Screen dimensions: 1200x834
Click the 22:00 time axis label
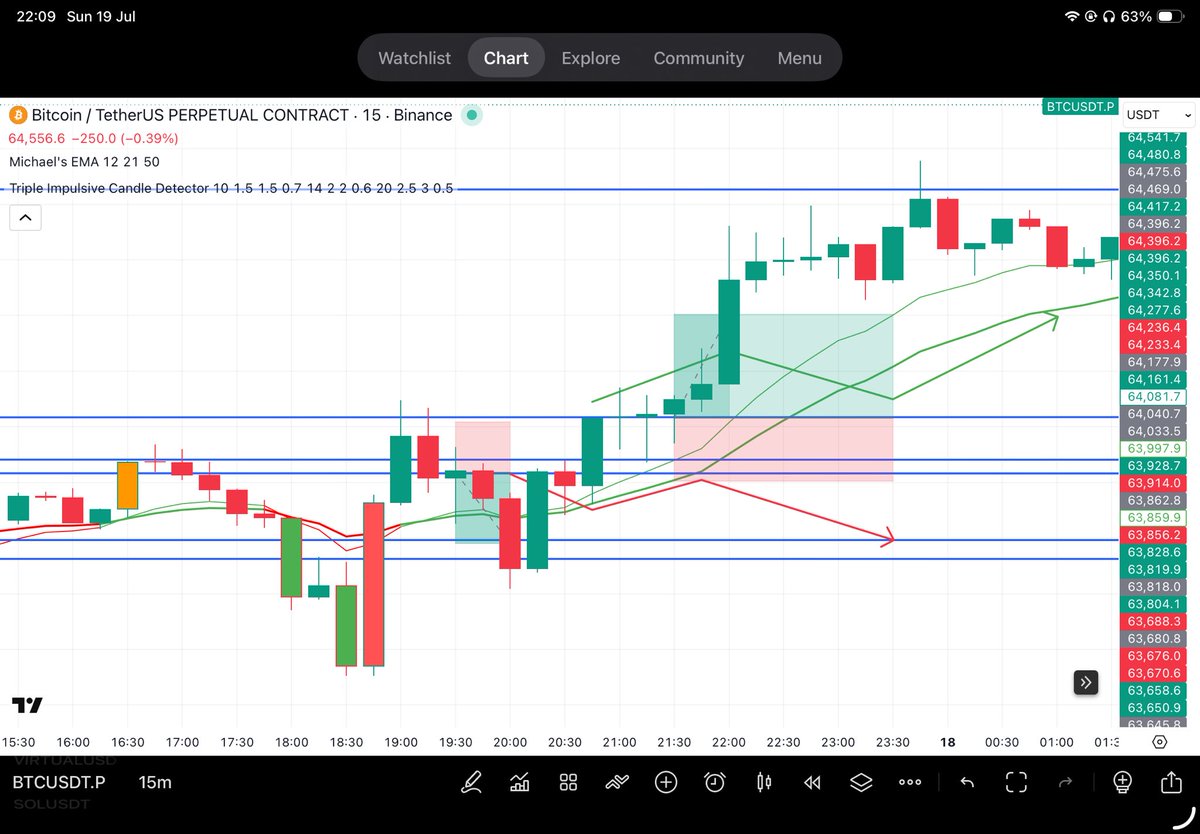[729, 742]
